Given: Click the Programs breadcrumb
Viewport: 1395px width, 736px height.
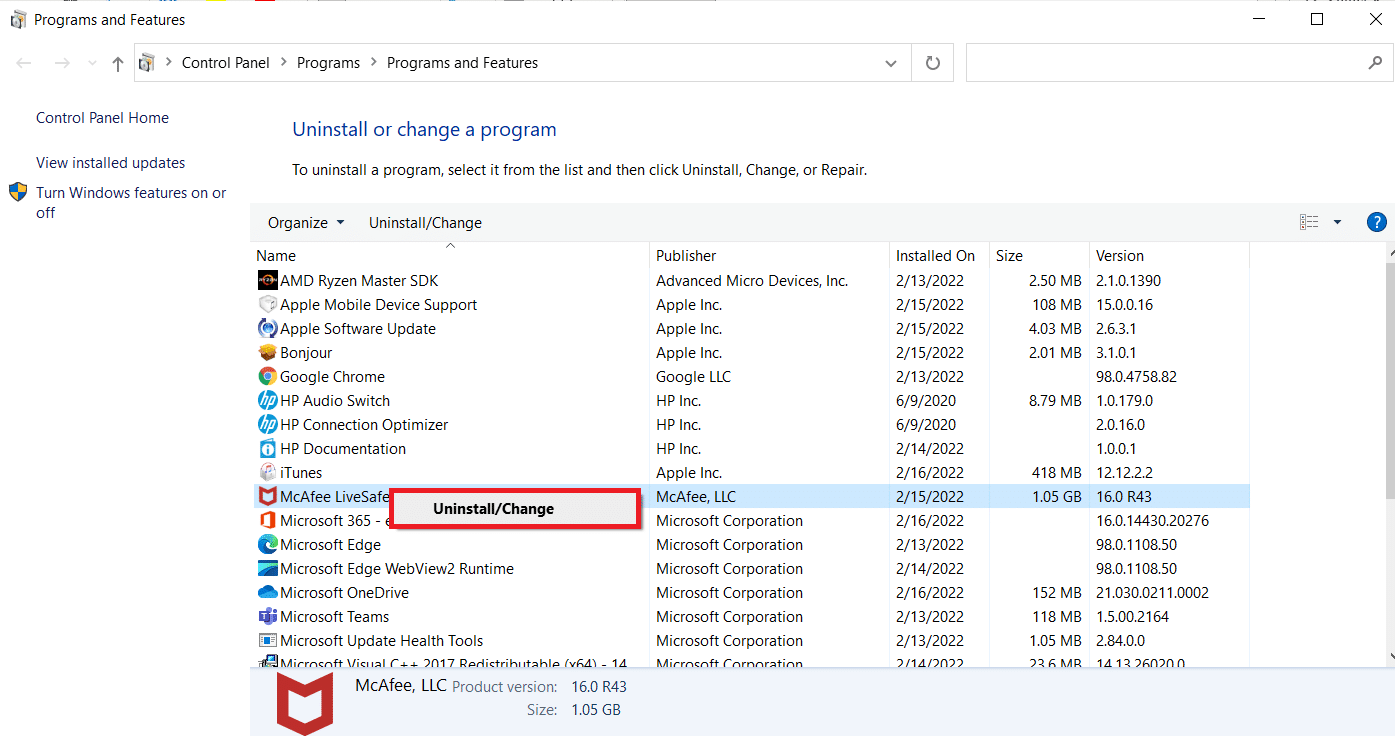Looking at the screenshot, I should point(328,63).
